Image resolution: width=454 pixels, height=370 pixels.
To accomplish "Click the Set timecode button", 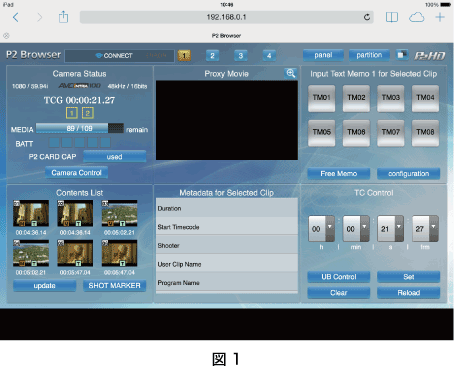I will click(x=408, y=277).
